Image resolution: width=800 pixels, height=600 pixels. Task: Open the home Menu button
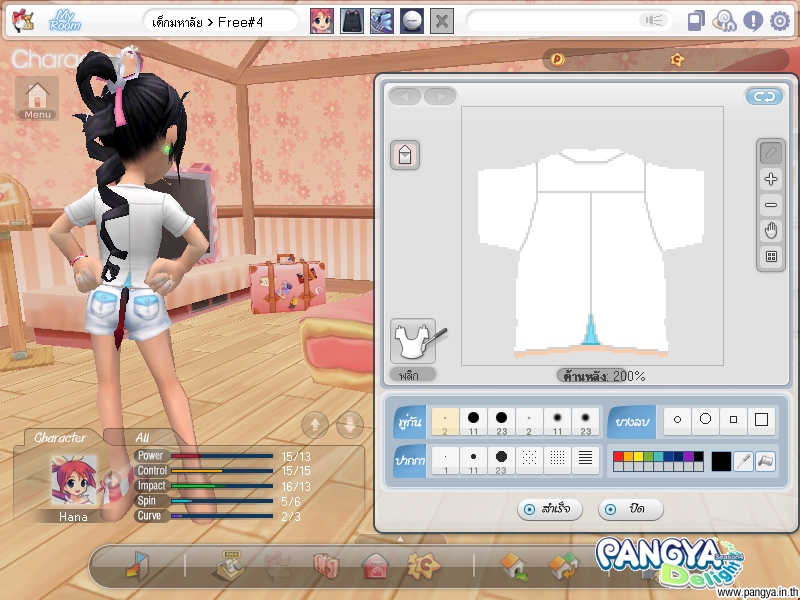[37, 98]
